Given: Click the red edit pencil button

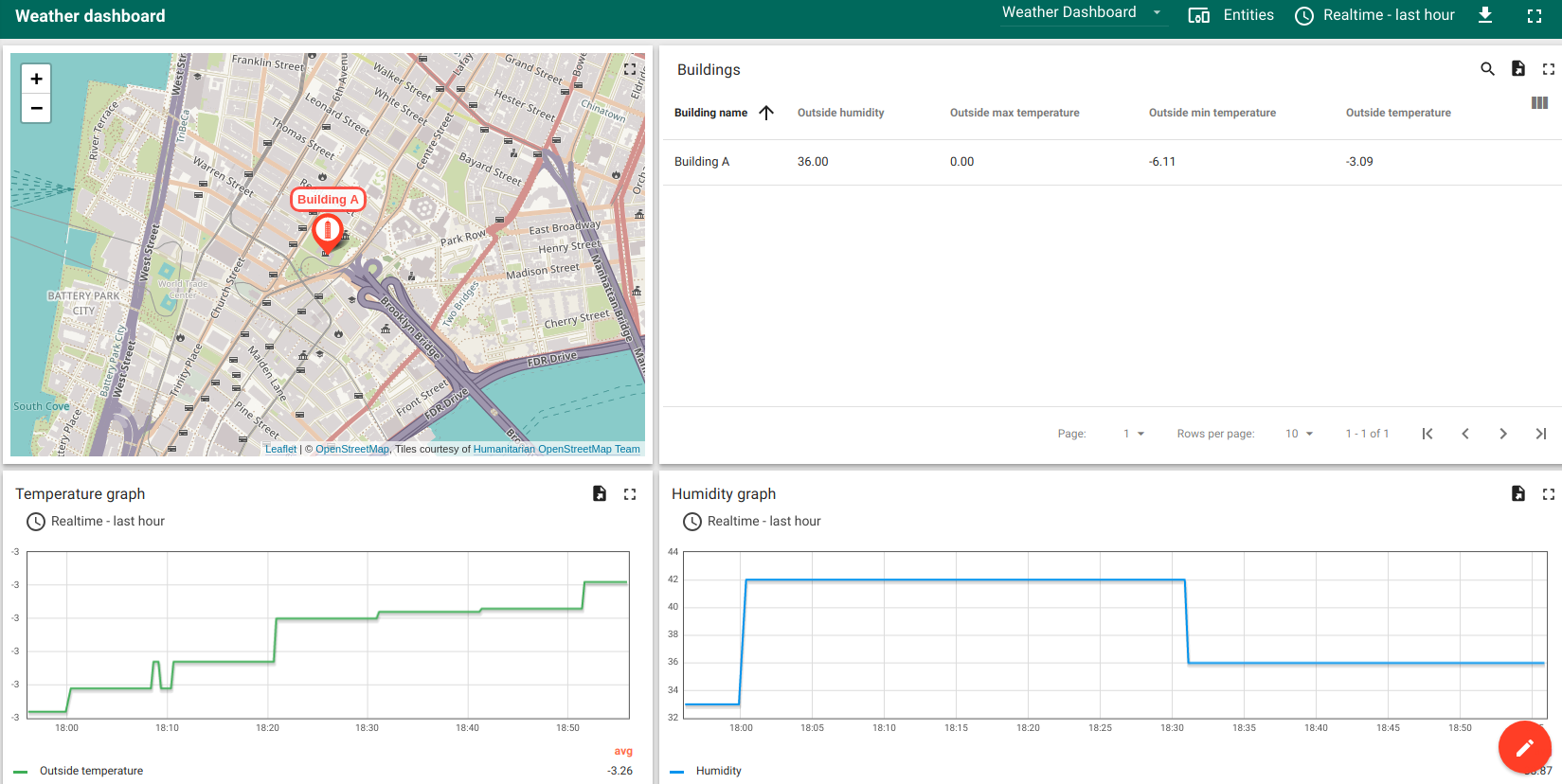Looking at the screenshot, I should tap(1524, 747).
